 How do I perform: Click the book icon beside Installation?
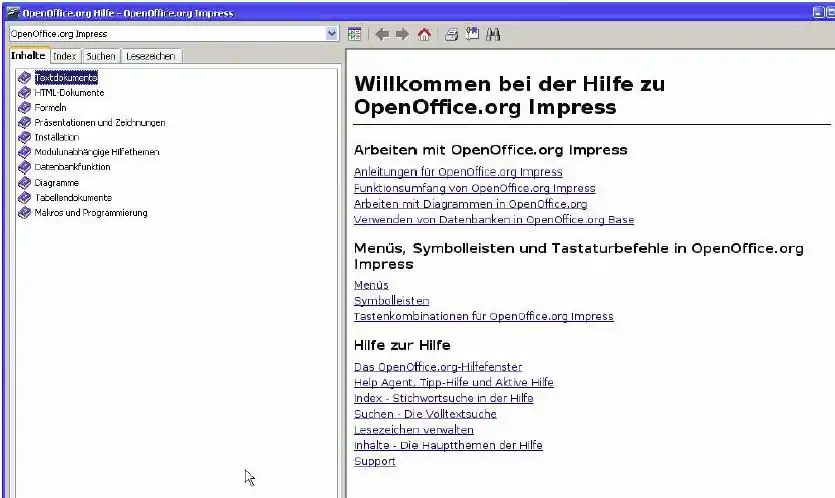click(x=24, y=137)
